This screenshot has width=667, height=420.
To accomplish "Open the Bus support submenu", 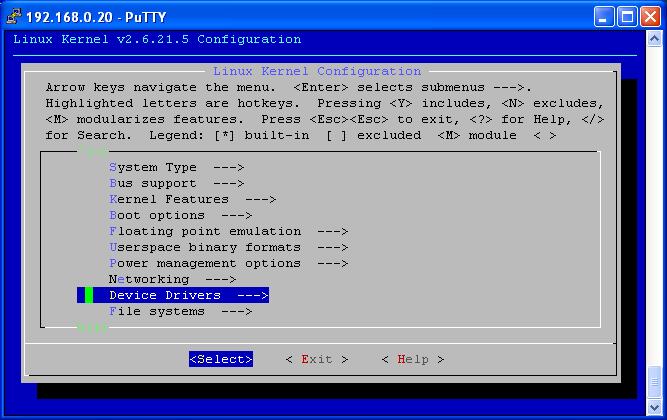I will pyautogui.click(x=177, y=183).
